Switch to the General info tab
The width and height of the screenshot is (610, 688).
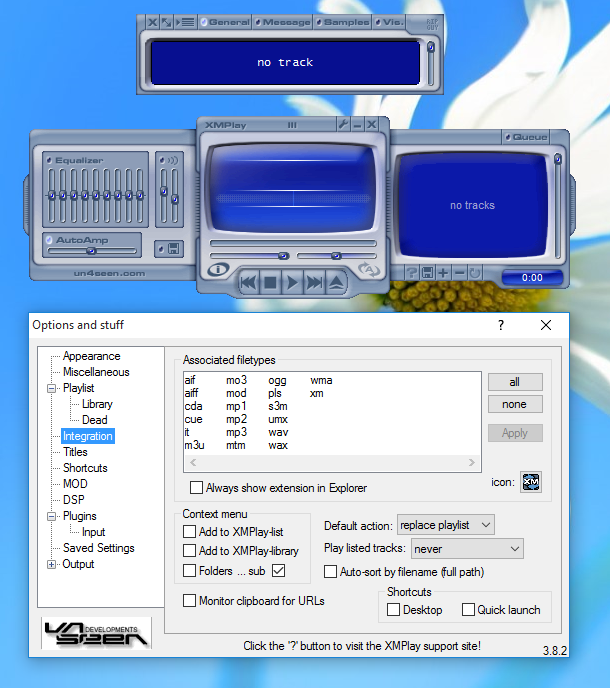(x=225, y=22)
